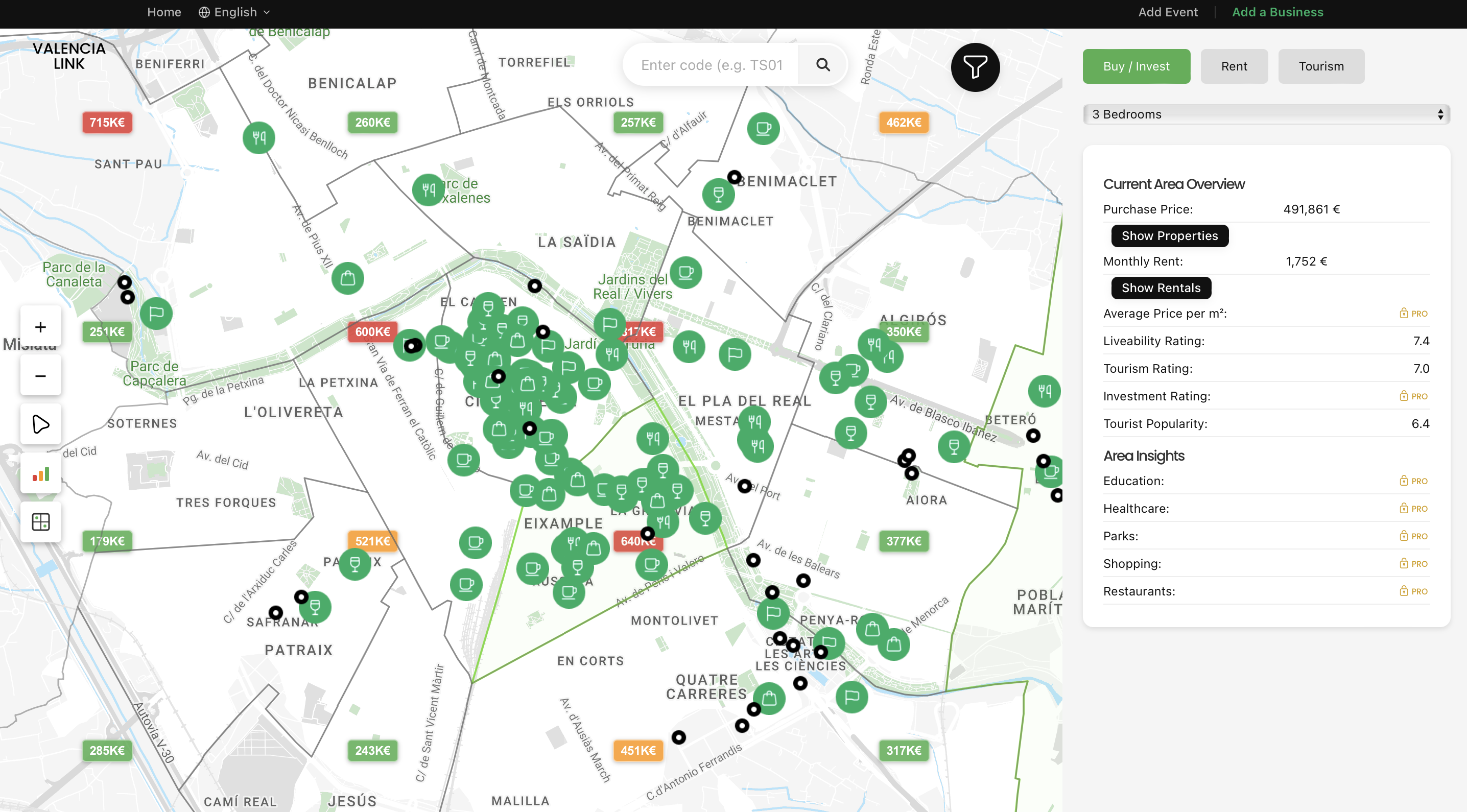Click the restaurant marker near Parc de Malilla... Benicalap

pyautogui.click(x=258, y=137)
